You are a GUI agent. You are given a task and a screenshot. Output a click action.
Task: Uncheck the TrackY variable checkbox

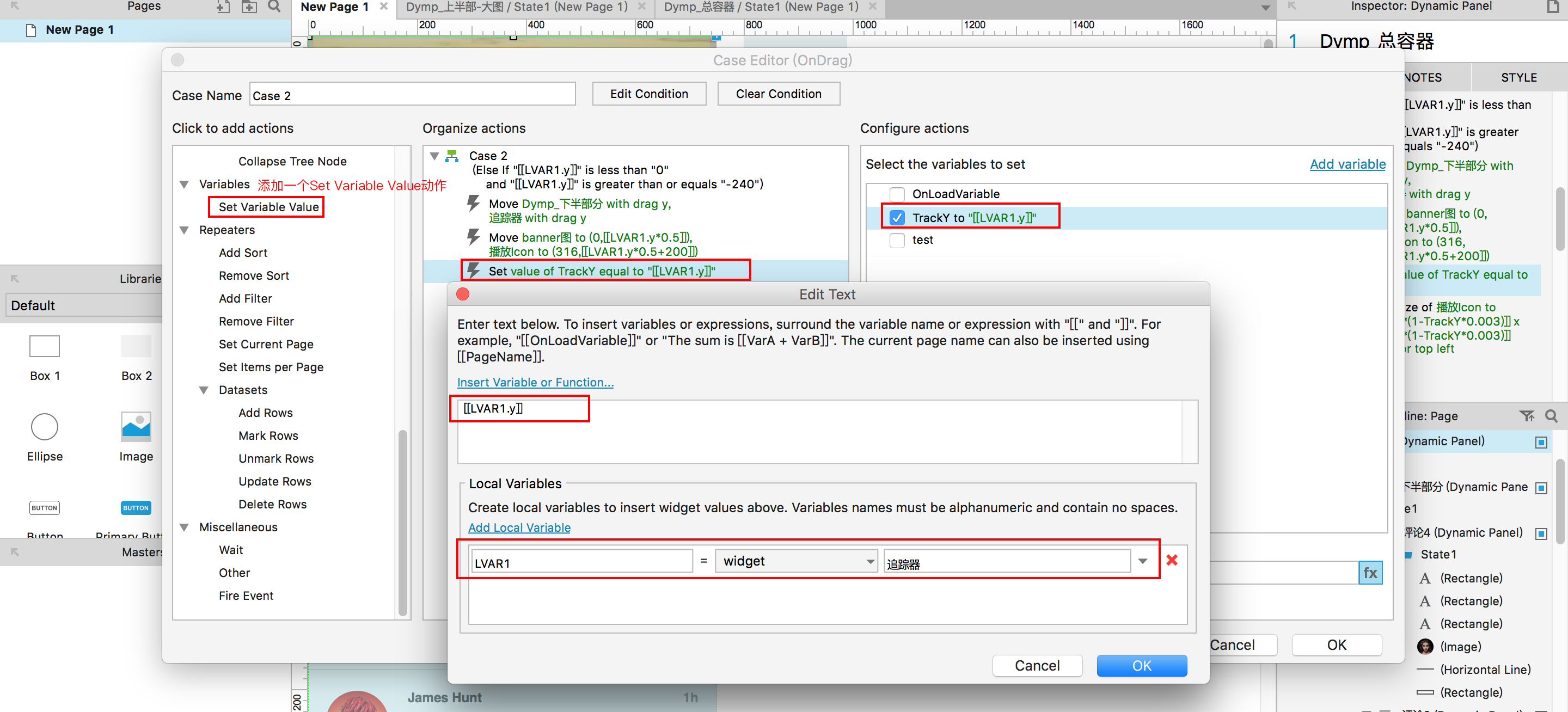(897, 217)
